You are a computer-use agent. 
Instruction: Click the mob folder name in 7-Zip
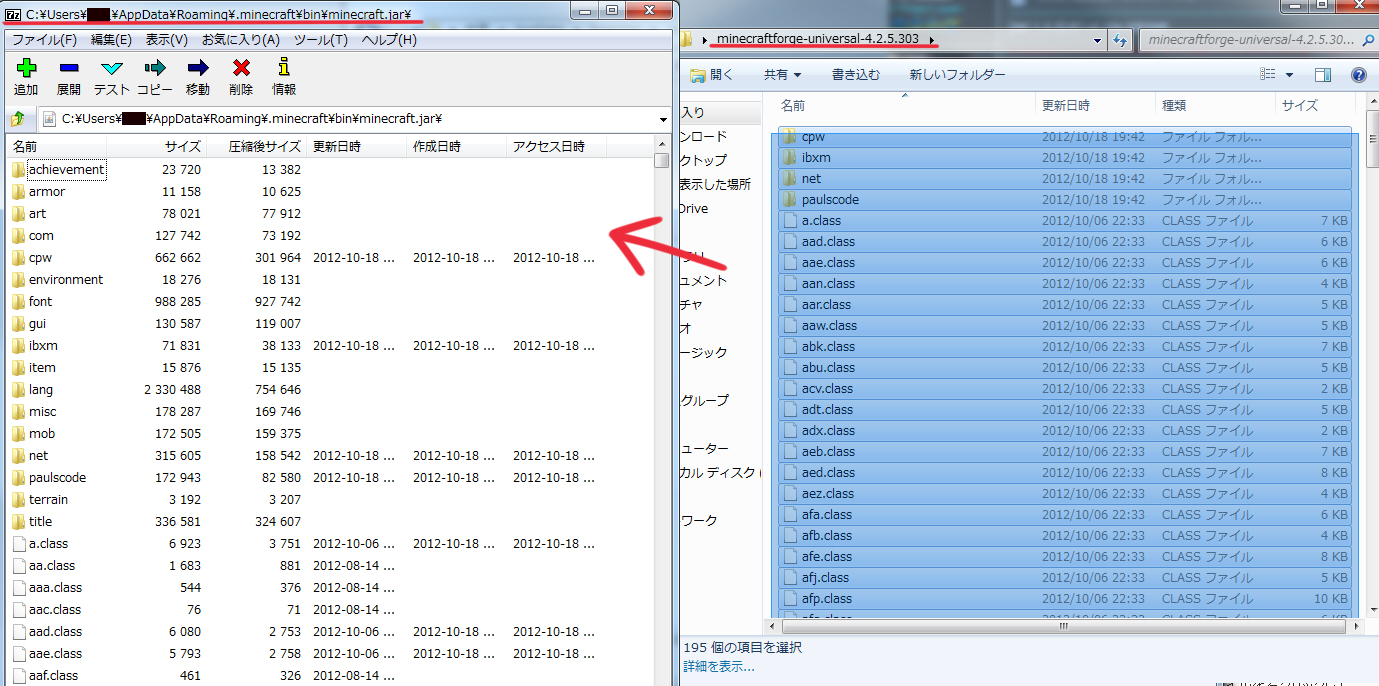[x=42, y=433]
